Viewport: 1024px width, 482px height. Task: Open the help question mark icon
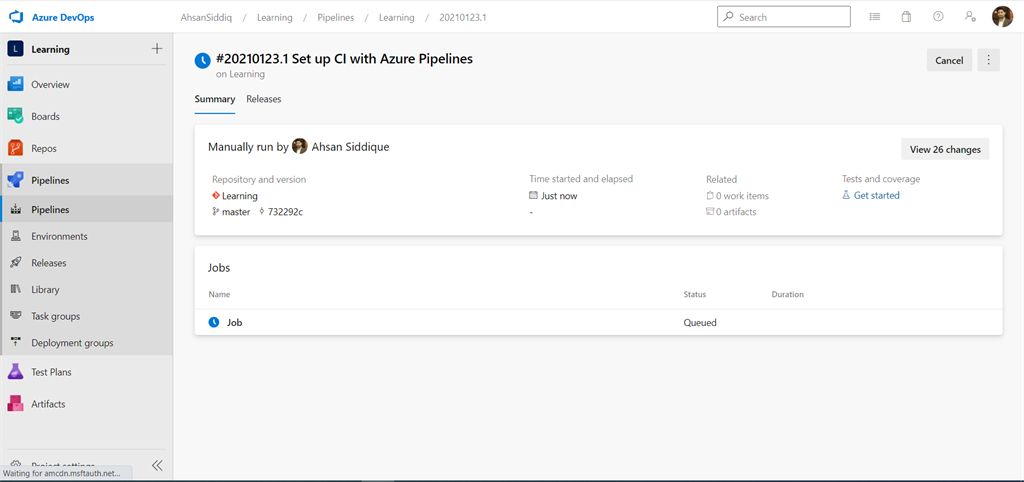tap(938, 17)
